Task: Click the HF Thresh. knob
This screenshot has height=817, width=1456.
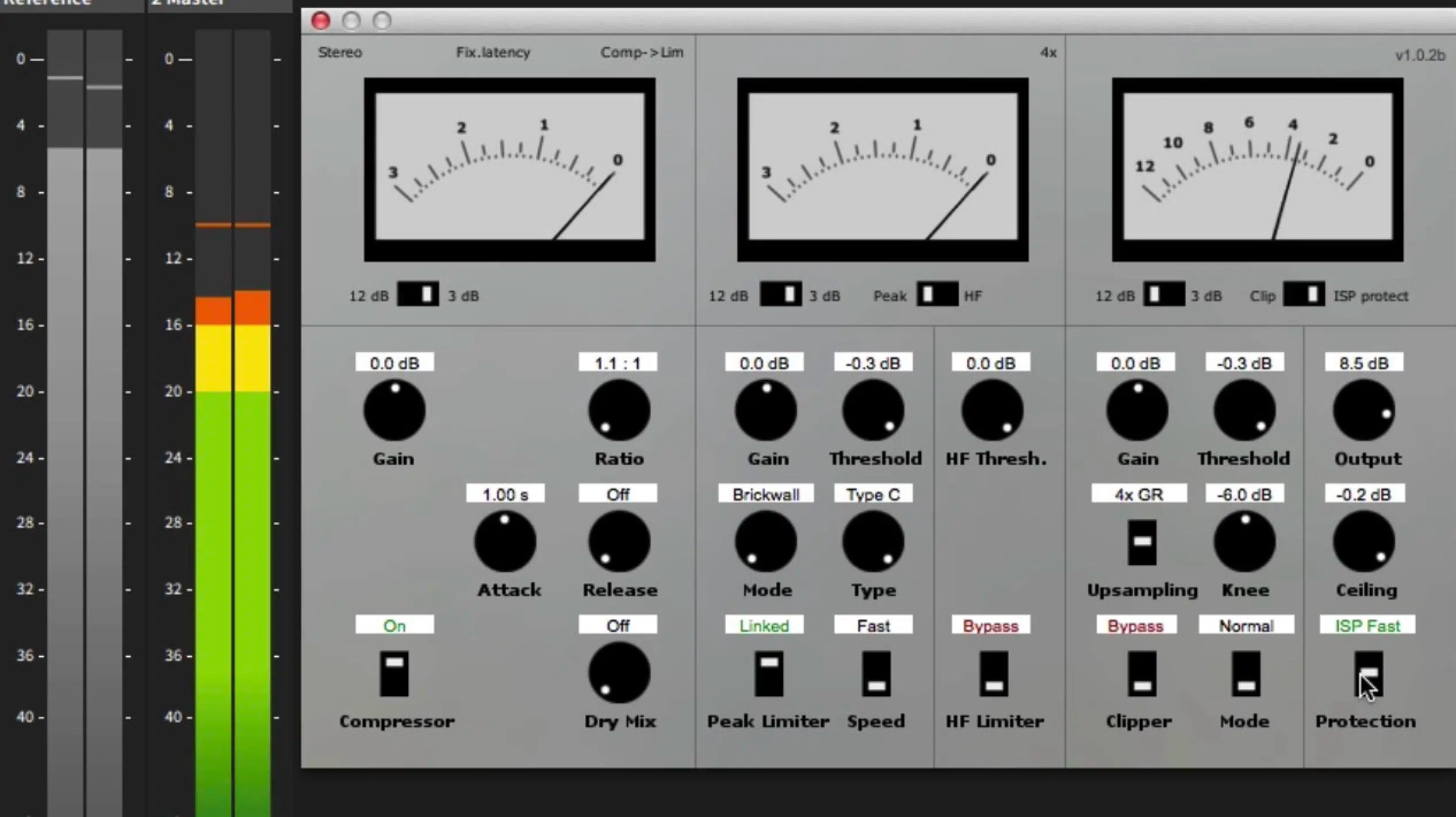Action: (992, 410)
